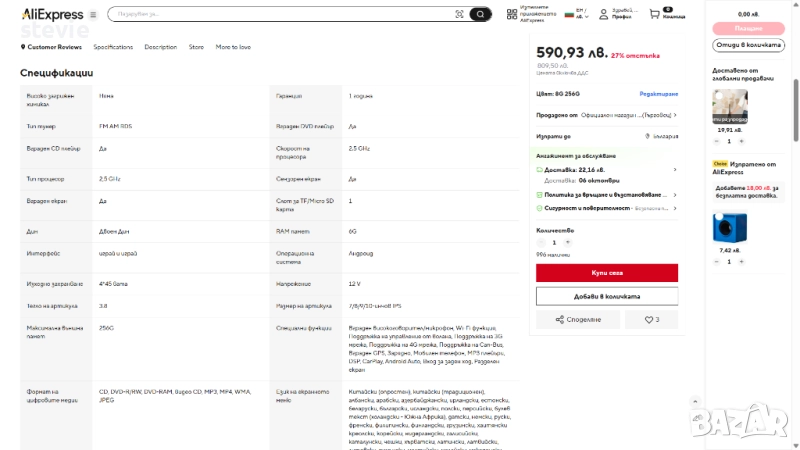Open the language and currency dropdown
Image resolution: width=800 pixels, height=450 pixels.
576,14
